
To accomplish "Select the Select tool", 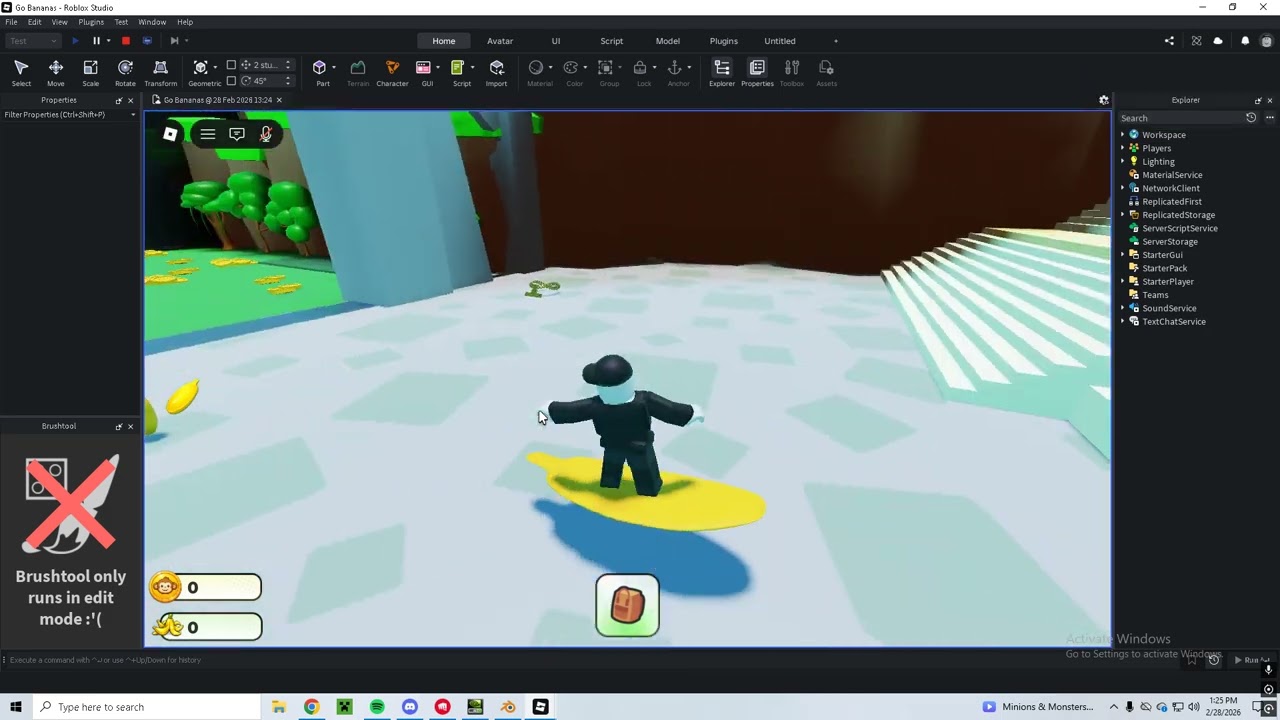I will 21,72.
